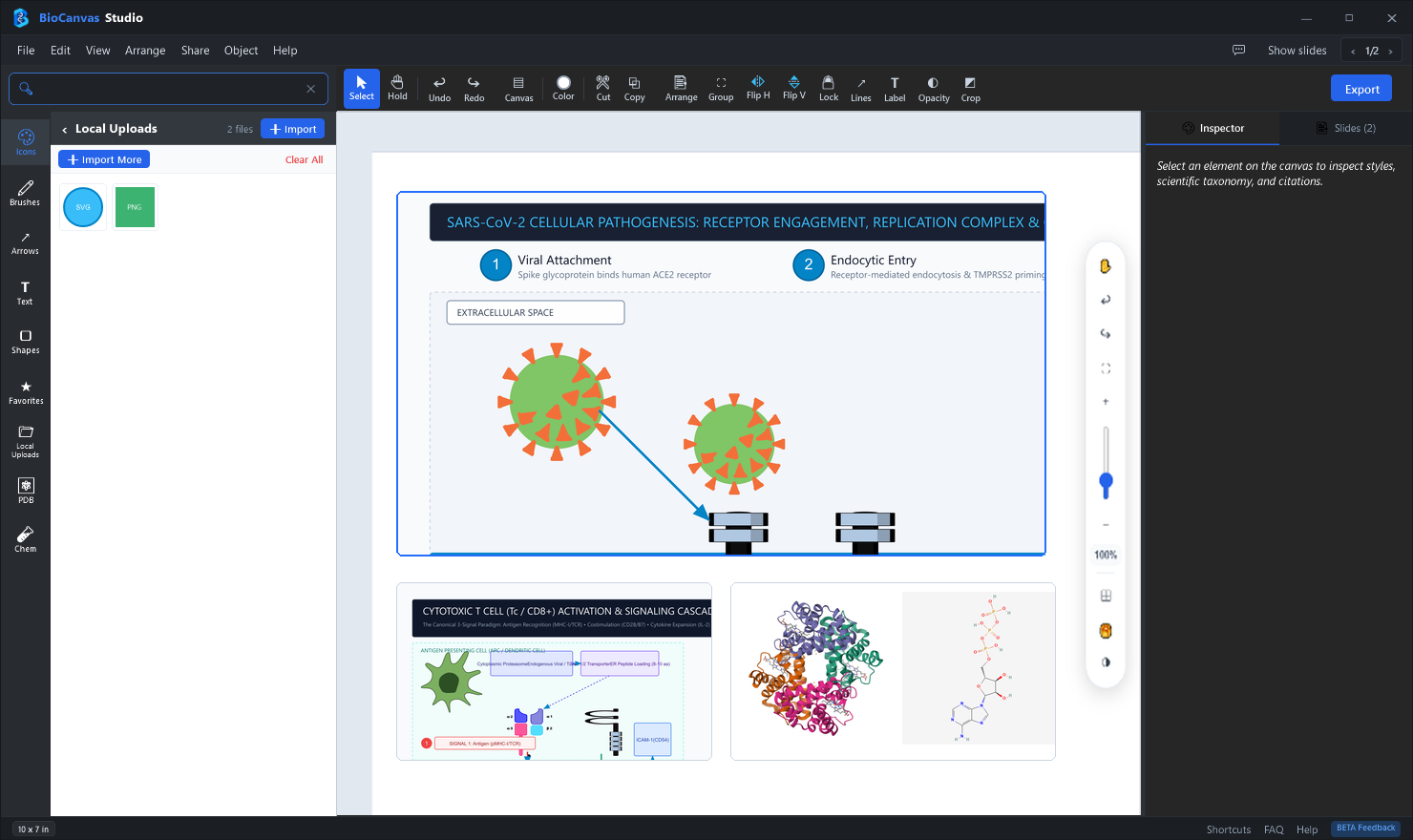Toggle the contrast icon in floating zoom bar
Image resolution: width=1413 pixels, height=840 pixels.
pos(1106,661)
